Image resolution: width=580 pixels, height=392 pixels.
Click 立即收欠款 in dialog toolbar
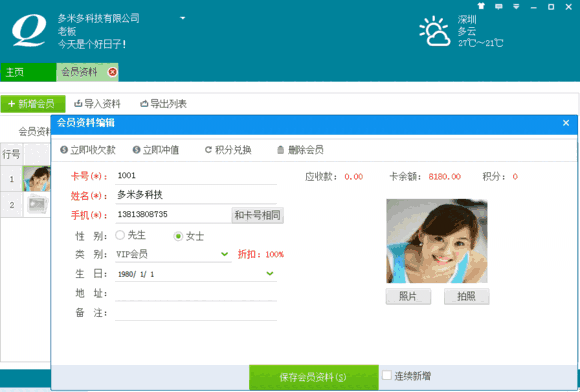pyautogui.click(x=88, y=150)
